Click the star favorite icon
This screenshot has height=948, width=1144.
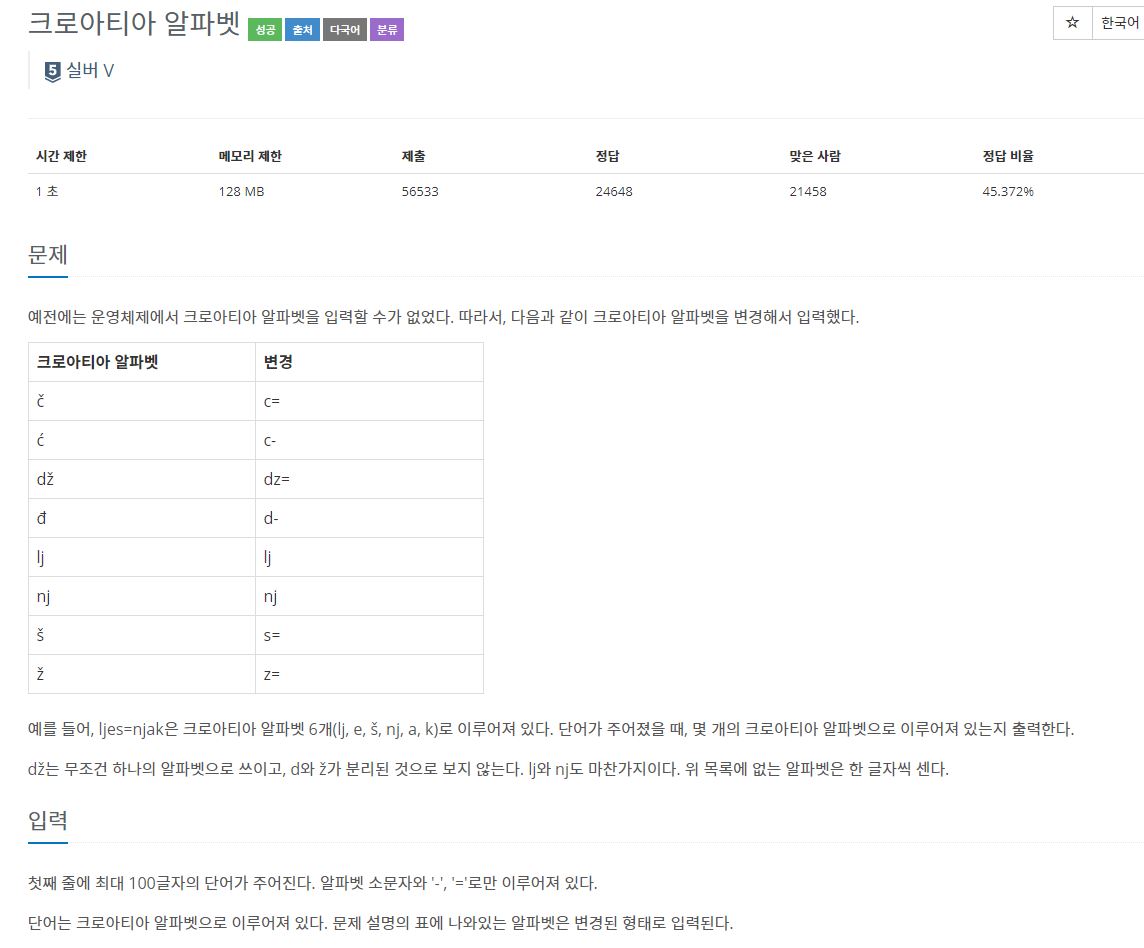[x=1072, y=23]
